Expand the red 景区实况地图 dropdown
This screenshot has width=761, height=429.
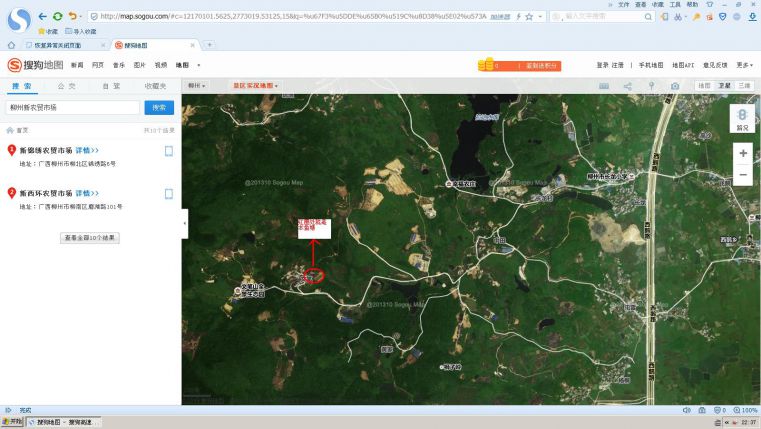pos(255,85)
